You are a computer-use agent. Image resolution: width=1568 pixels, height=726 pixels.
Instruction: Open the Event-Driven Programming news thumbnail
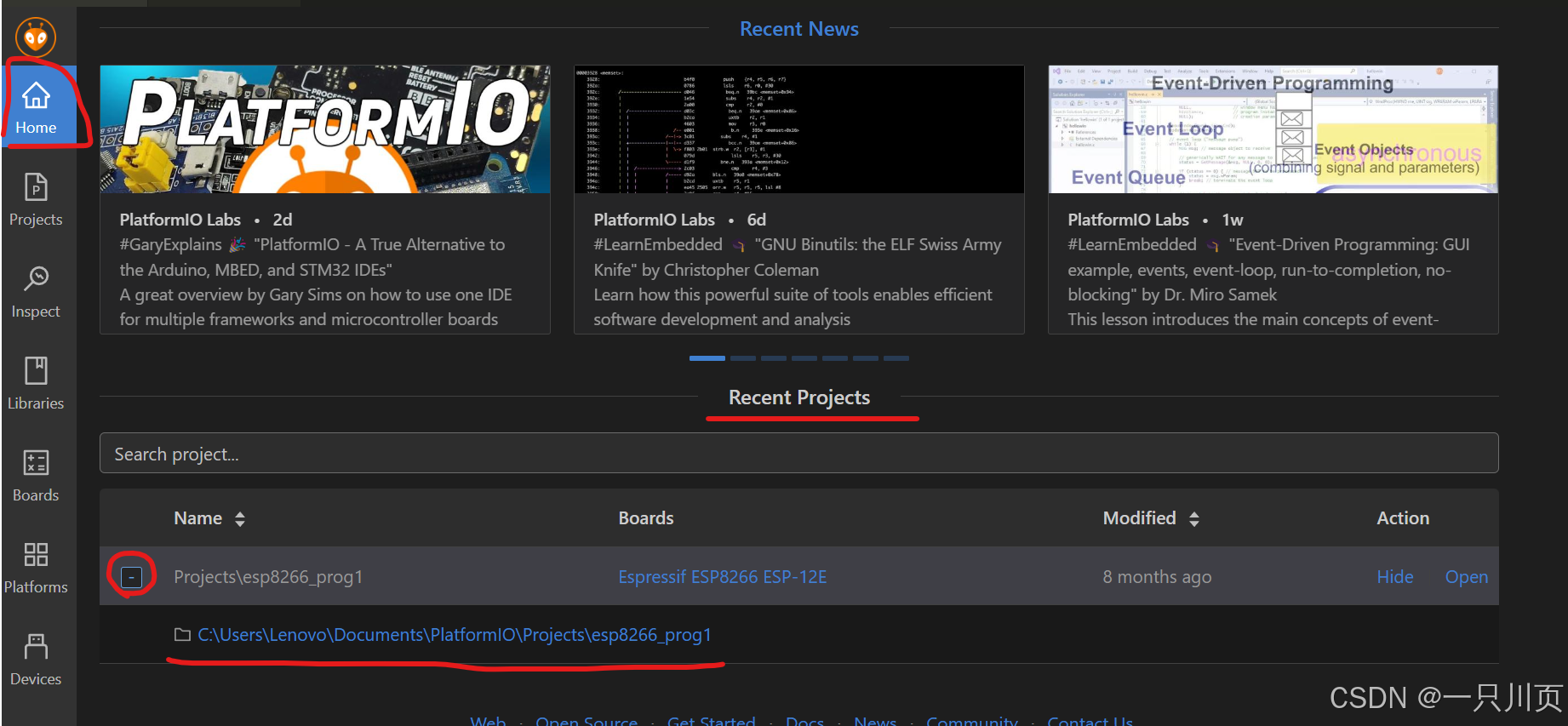(1273, 129)
